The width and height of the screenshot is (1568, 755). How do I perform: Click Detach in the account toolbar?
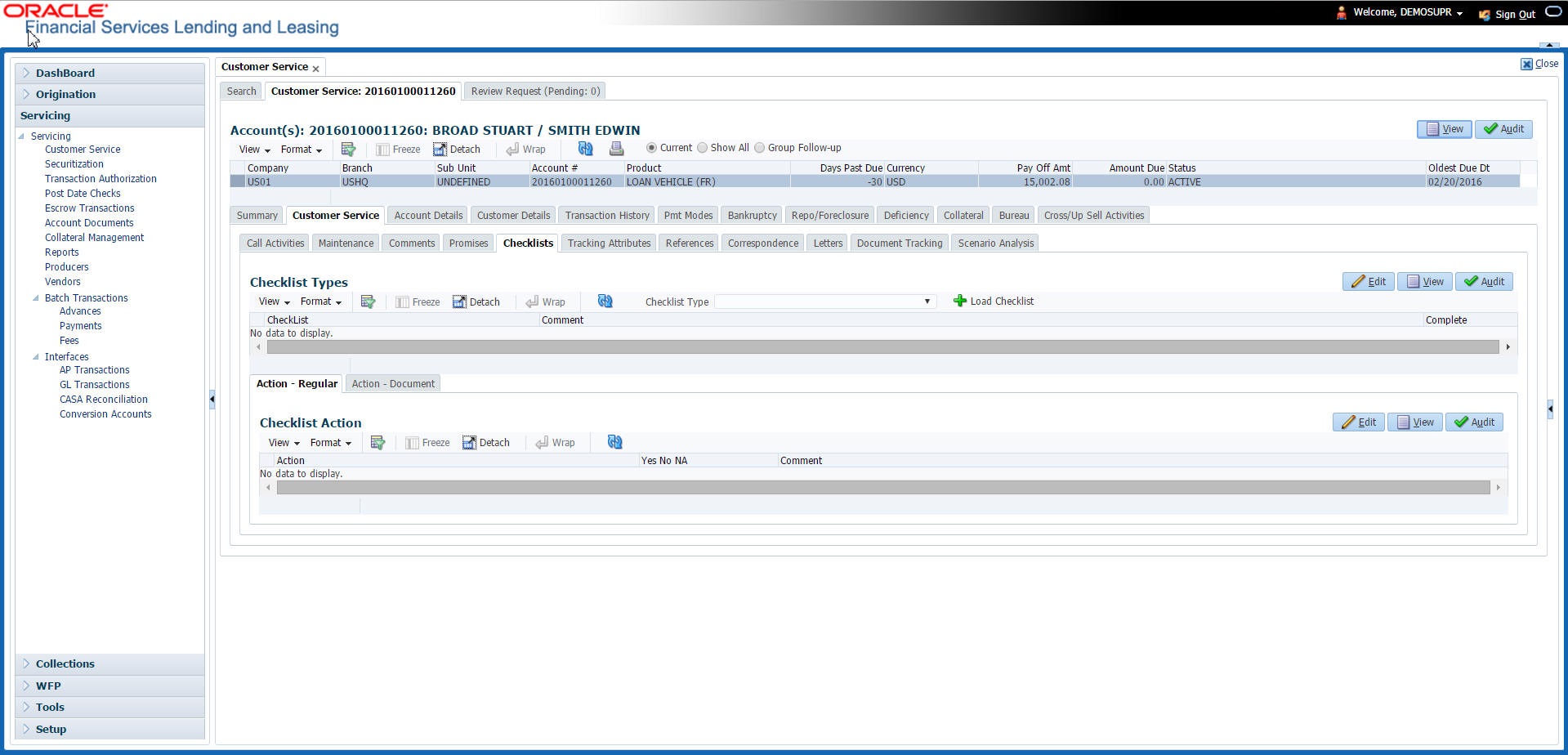tap(457, 149)
